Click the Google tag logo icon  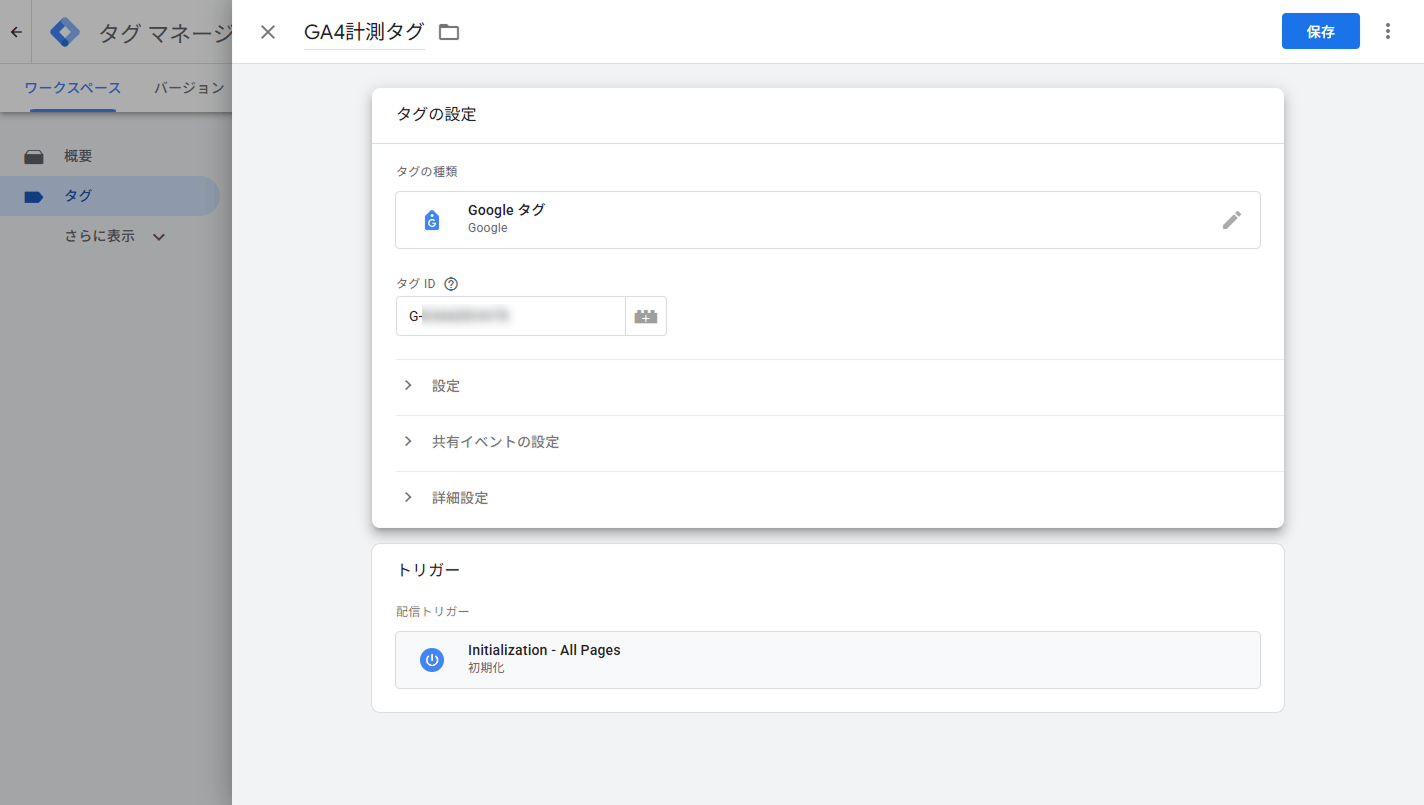click(x=432, y=220)
